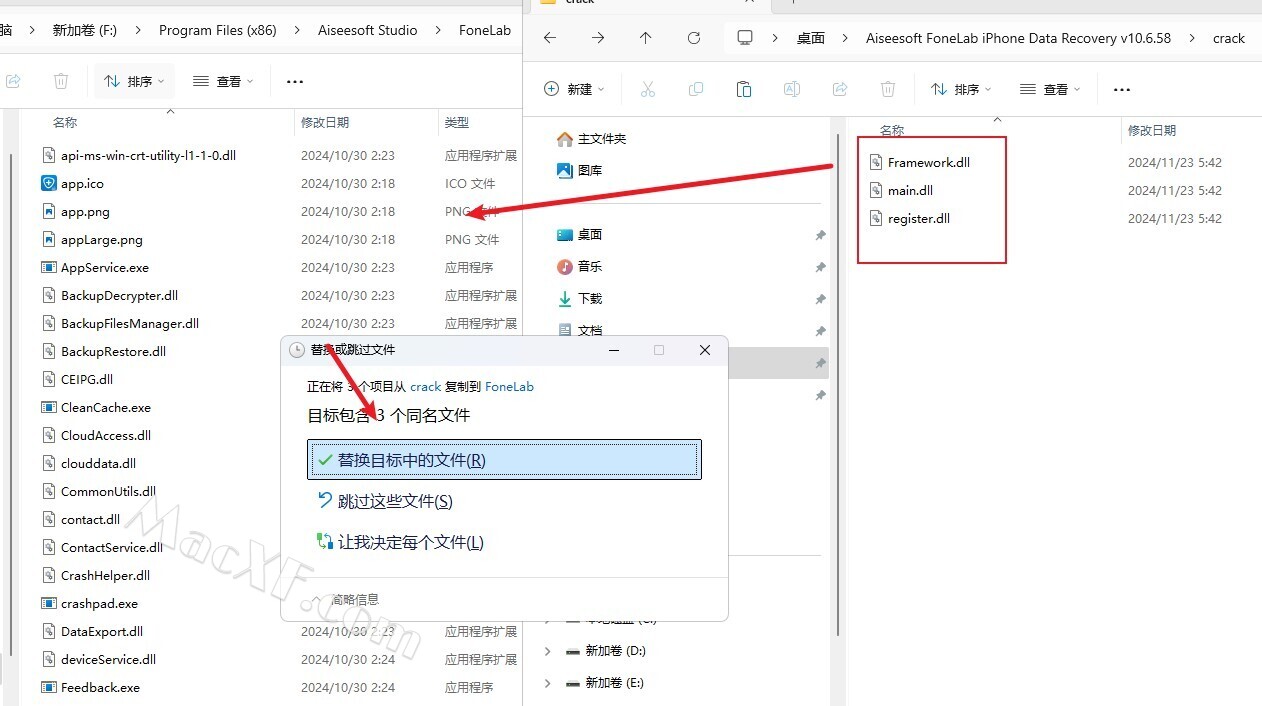Click the Paste clipboard icon

point(743,89)
